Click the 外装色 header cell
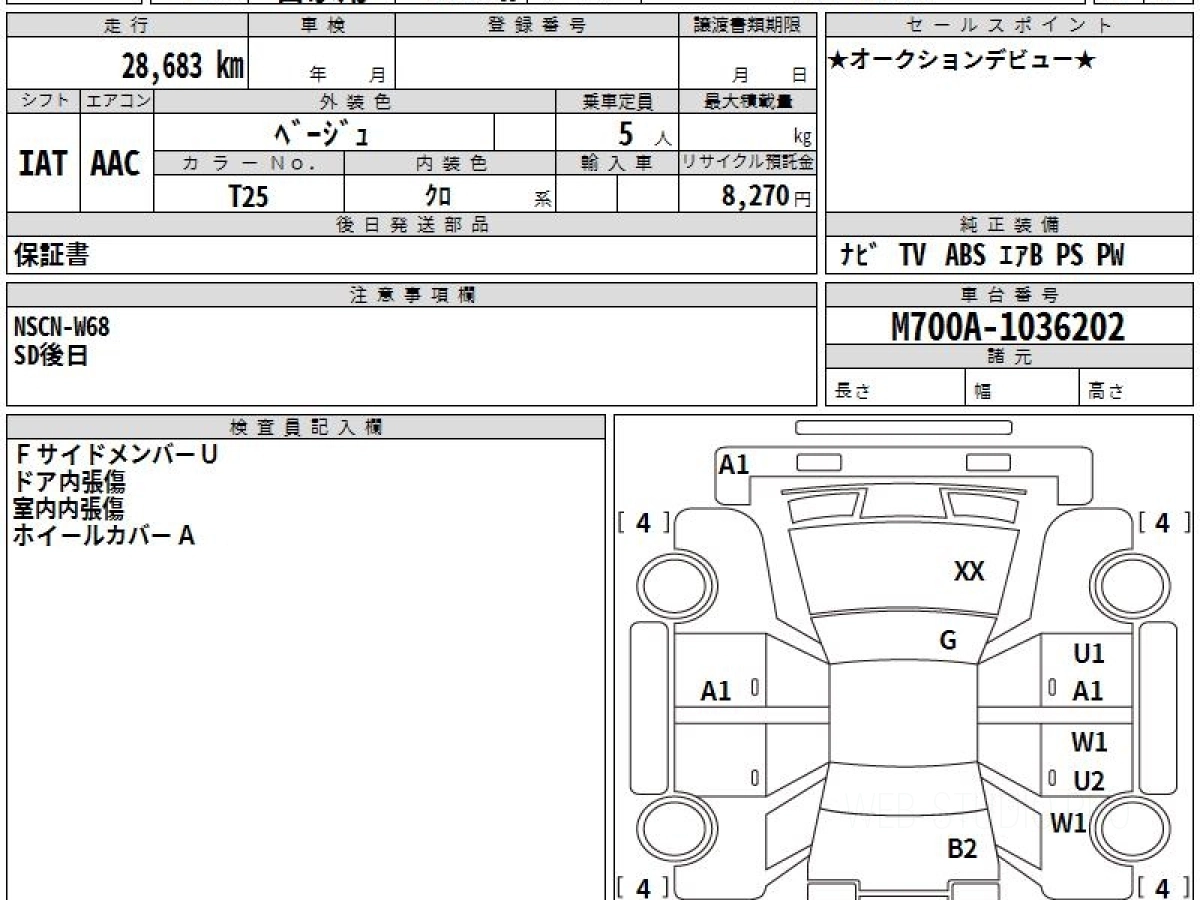This screenshot has width=1200, height=900. click(x=355, y=101)
